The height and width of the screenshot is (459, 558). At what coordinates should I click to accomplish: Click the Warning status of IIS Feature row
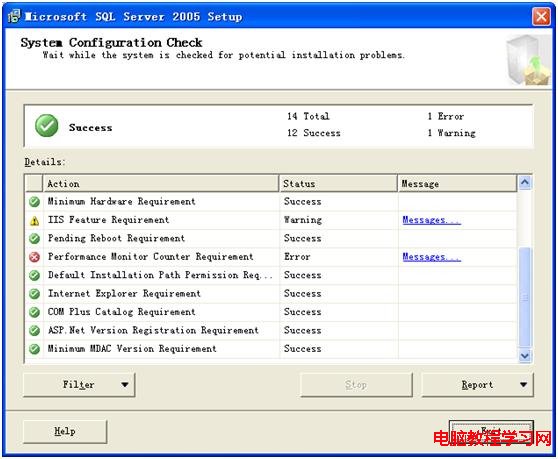[x=303, y=220]
